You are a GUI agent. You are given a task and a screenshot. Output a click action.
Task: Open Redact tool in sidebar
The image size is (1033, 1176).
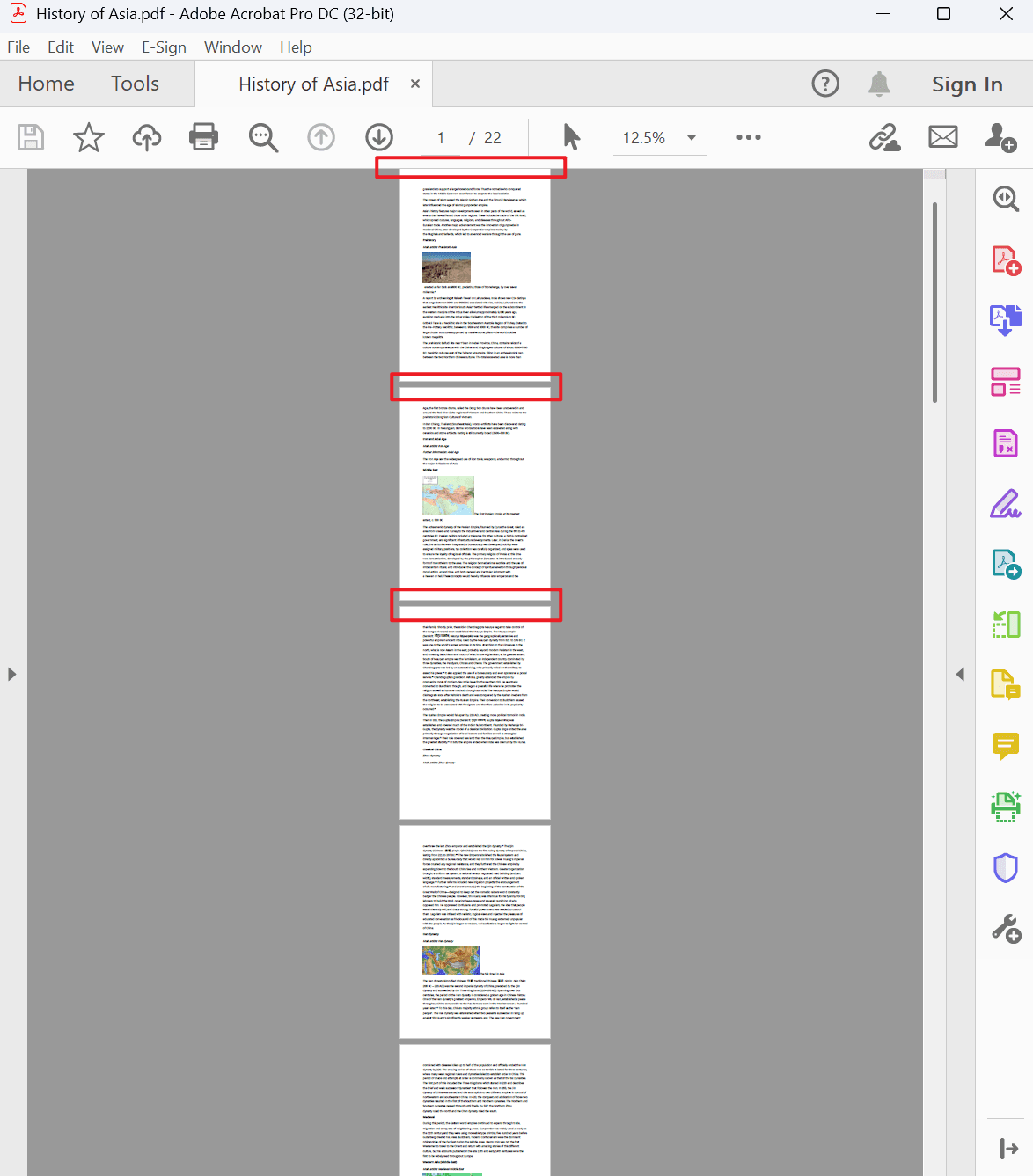(1006, 442)
